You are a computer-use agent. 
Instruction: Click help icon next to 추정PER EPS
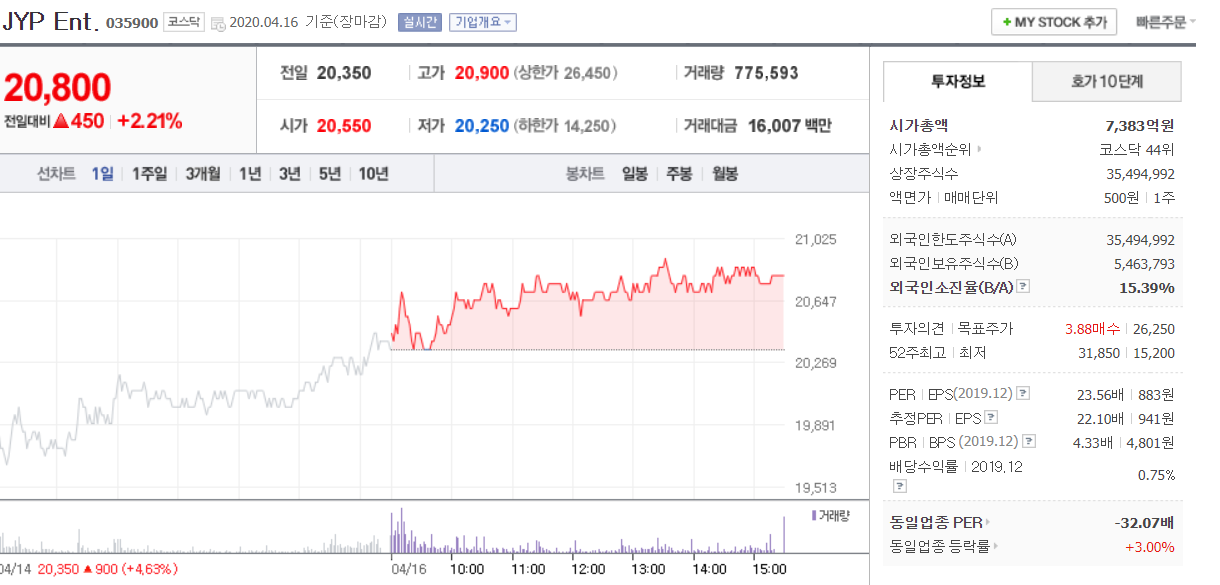point(991,417)
